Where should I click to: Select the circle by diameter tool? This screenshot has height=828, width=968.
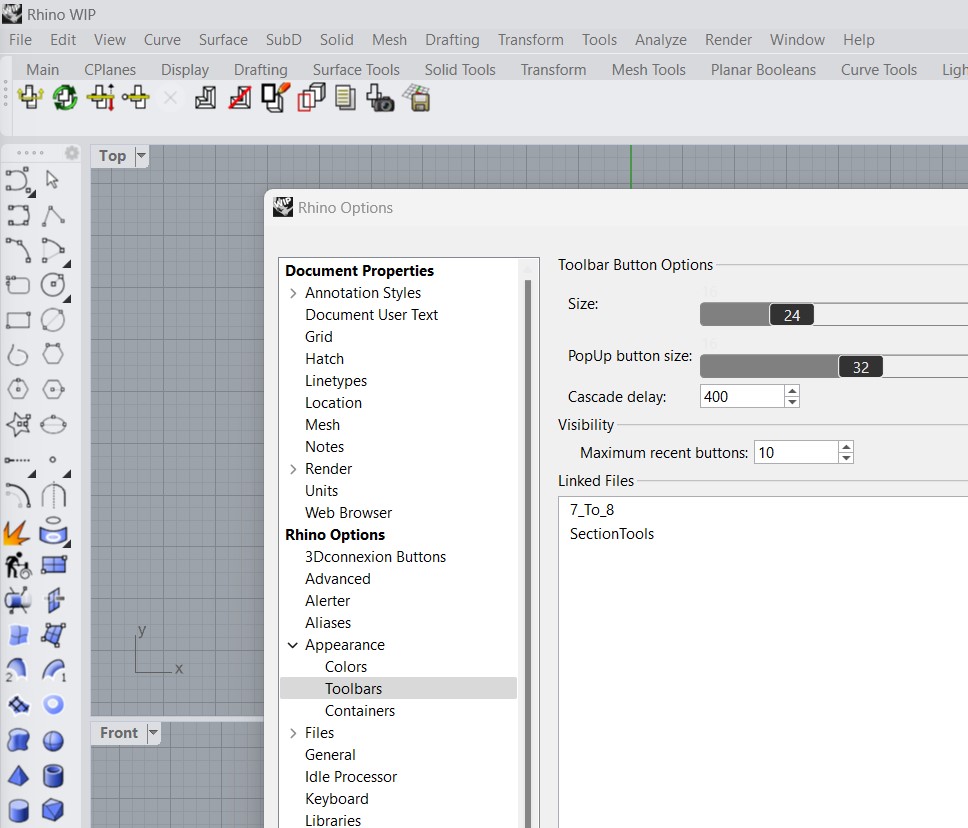53,320
